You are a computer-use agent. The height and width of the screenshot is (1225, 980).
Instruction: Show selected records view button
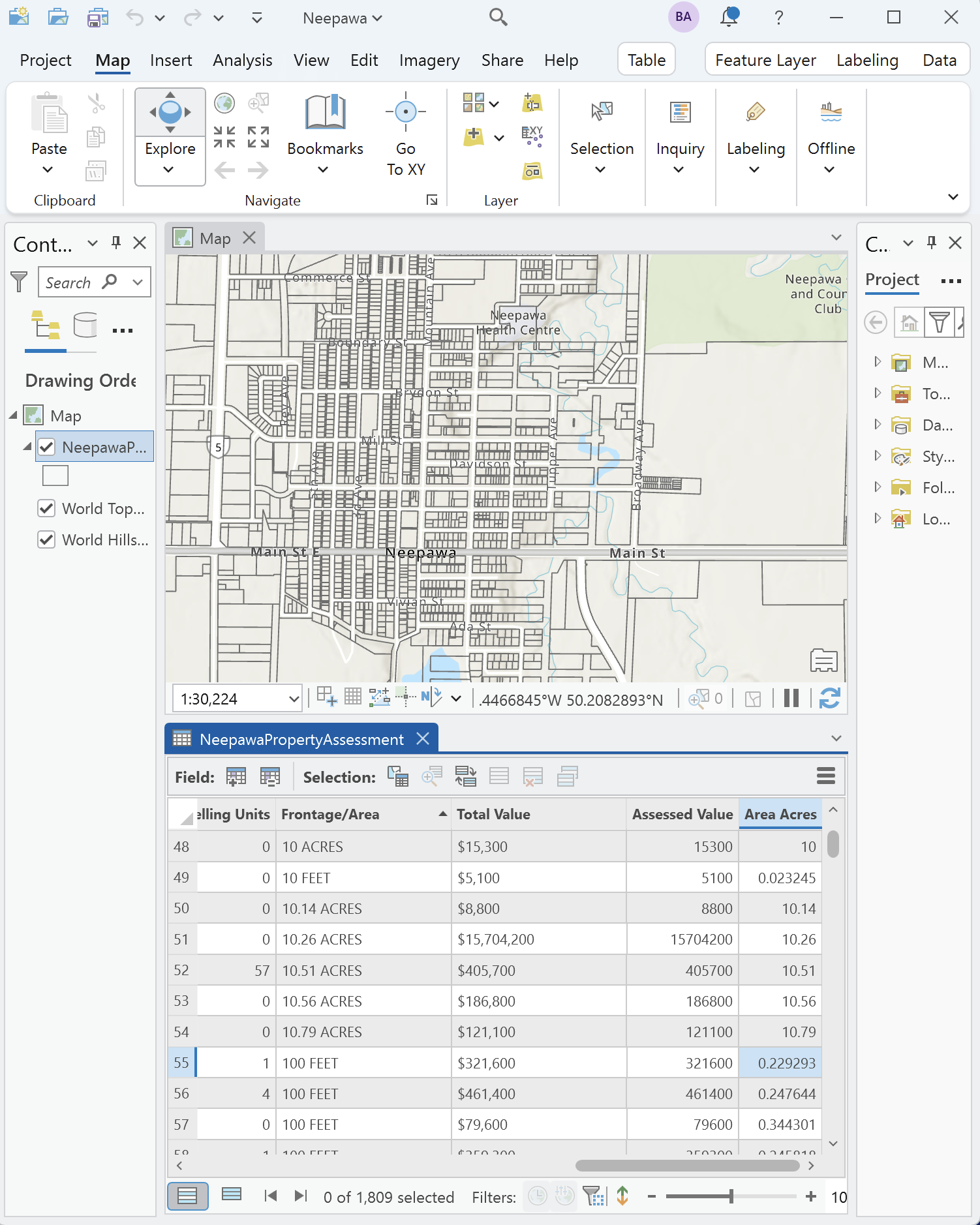(232, 1194)
